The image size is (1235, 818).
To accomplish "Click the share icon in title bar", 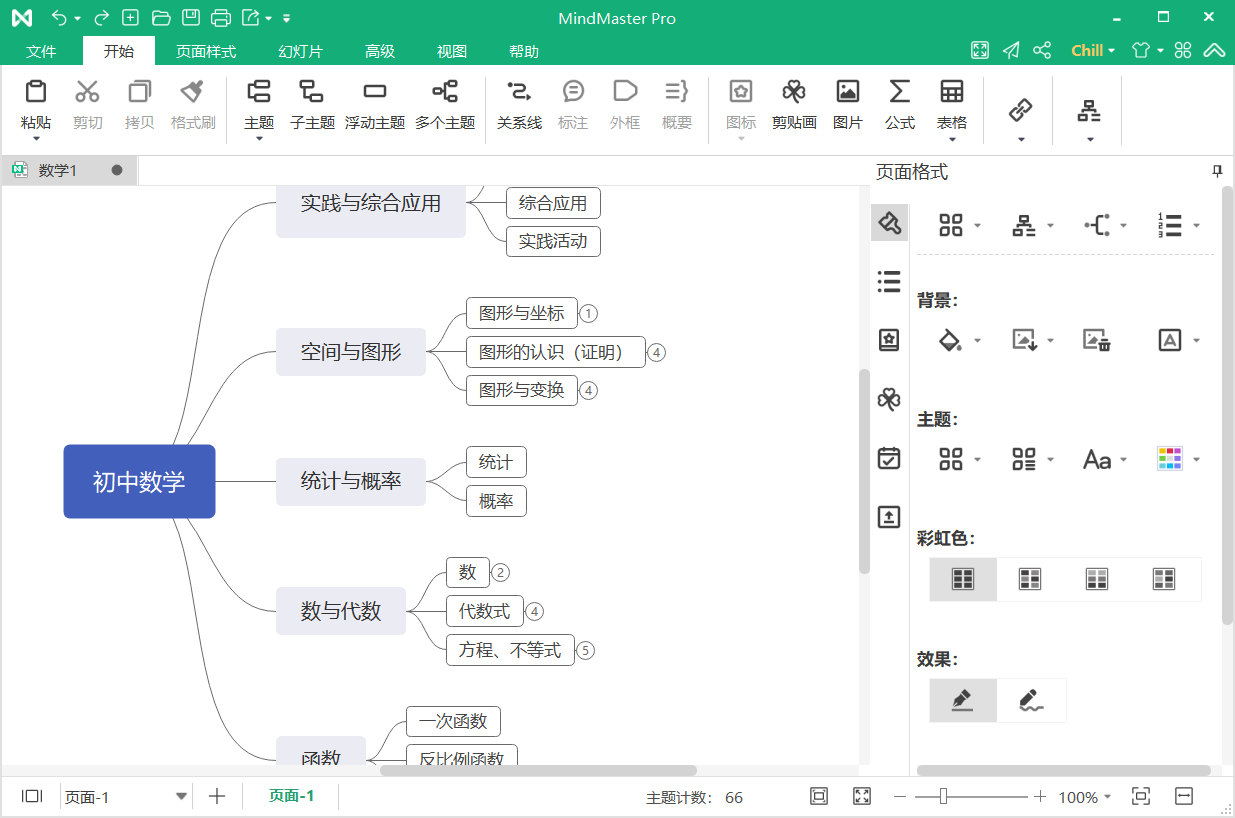I will tap(1042, 51).
